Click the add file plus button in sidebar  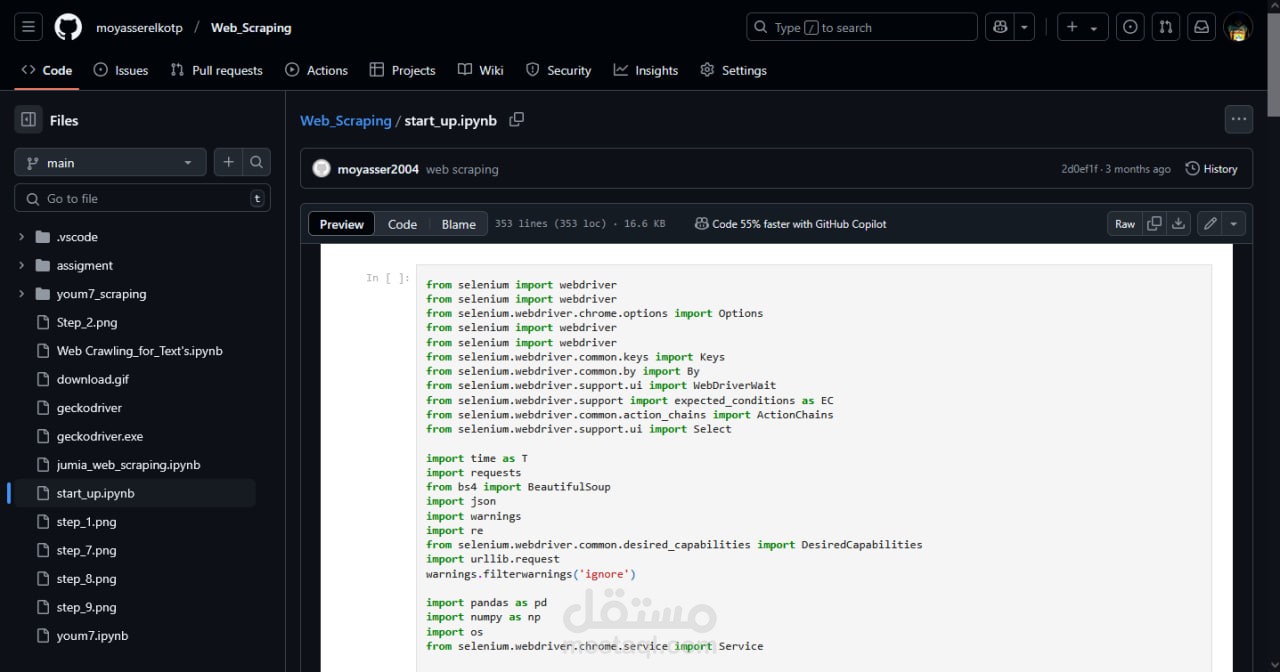coord(229,162)
